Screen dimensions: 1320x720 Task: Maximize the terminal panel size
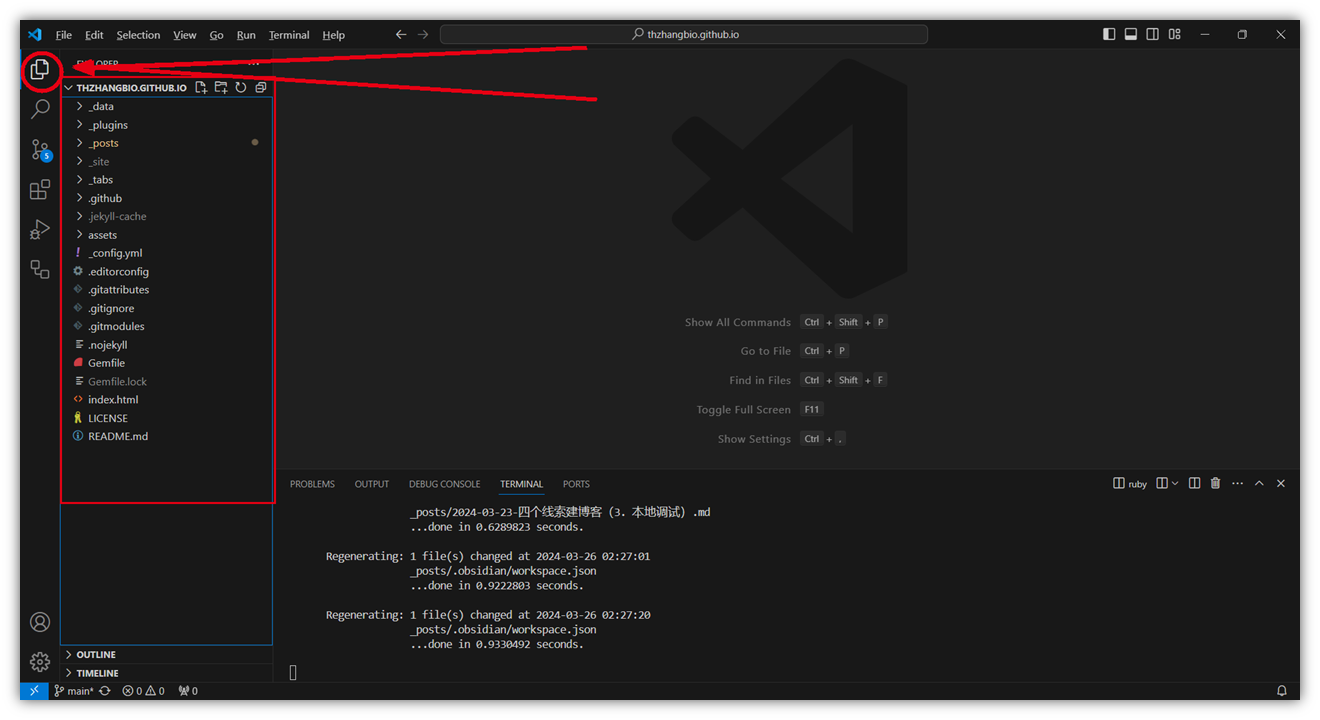pyautogui.click(x=1259, y=483)
